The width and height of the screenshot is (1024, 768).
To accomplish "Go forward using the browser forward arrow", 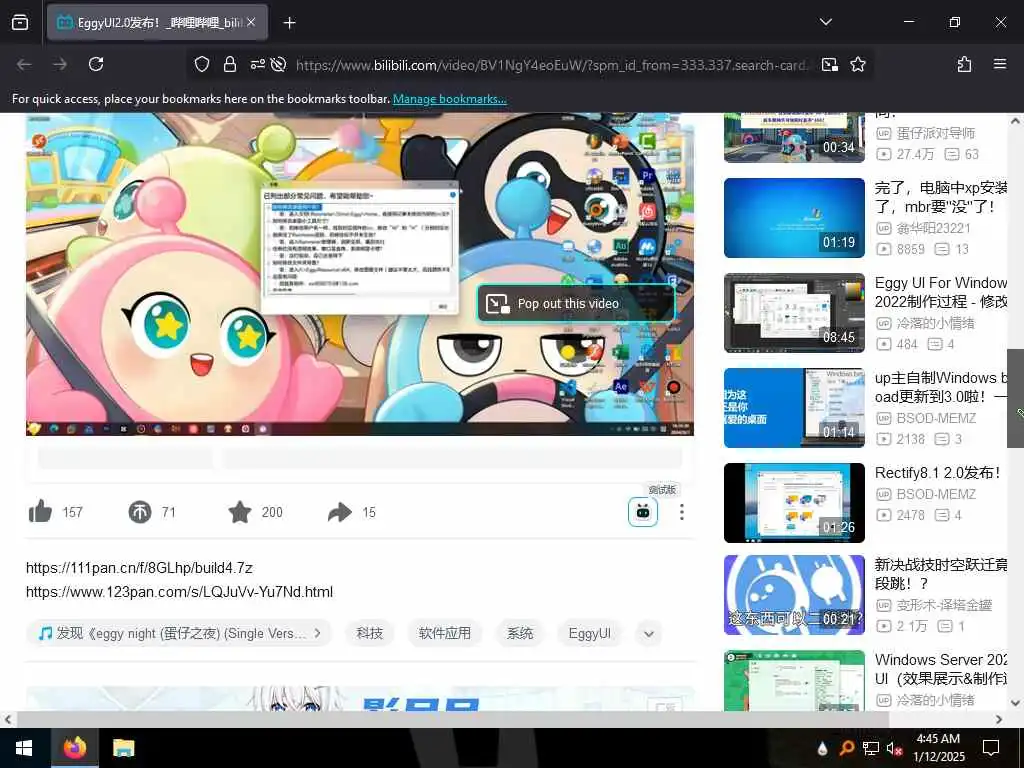I will [60, 64].
